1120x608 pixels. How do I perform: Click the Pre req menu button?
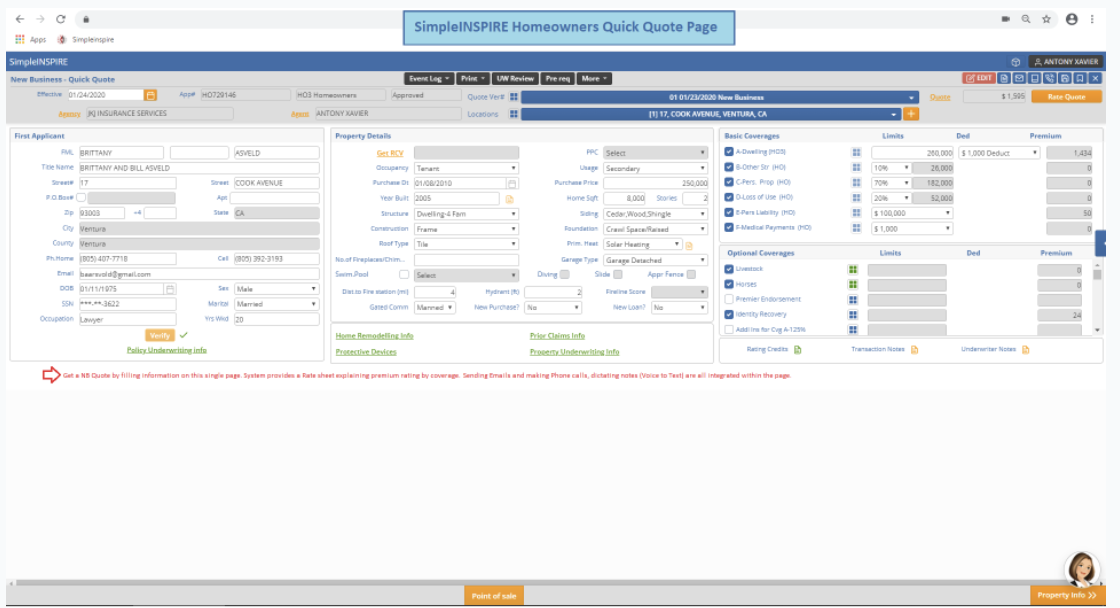coord(557,79)
